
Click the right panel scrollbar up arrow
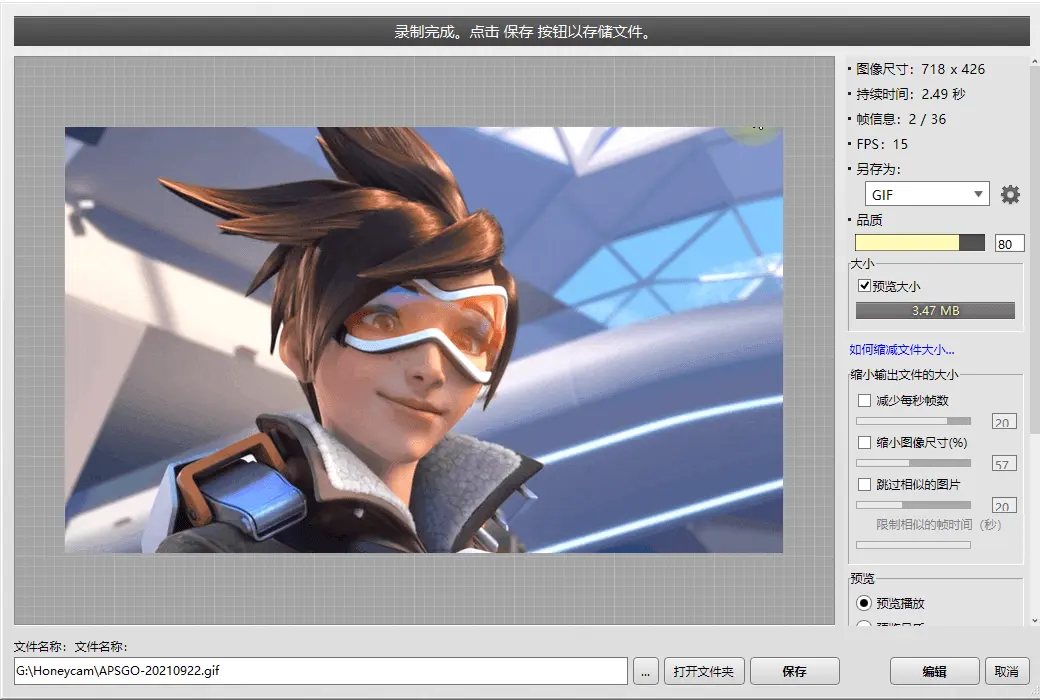[1035, 62]
